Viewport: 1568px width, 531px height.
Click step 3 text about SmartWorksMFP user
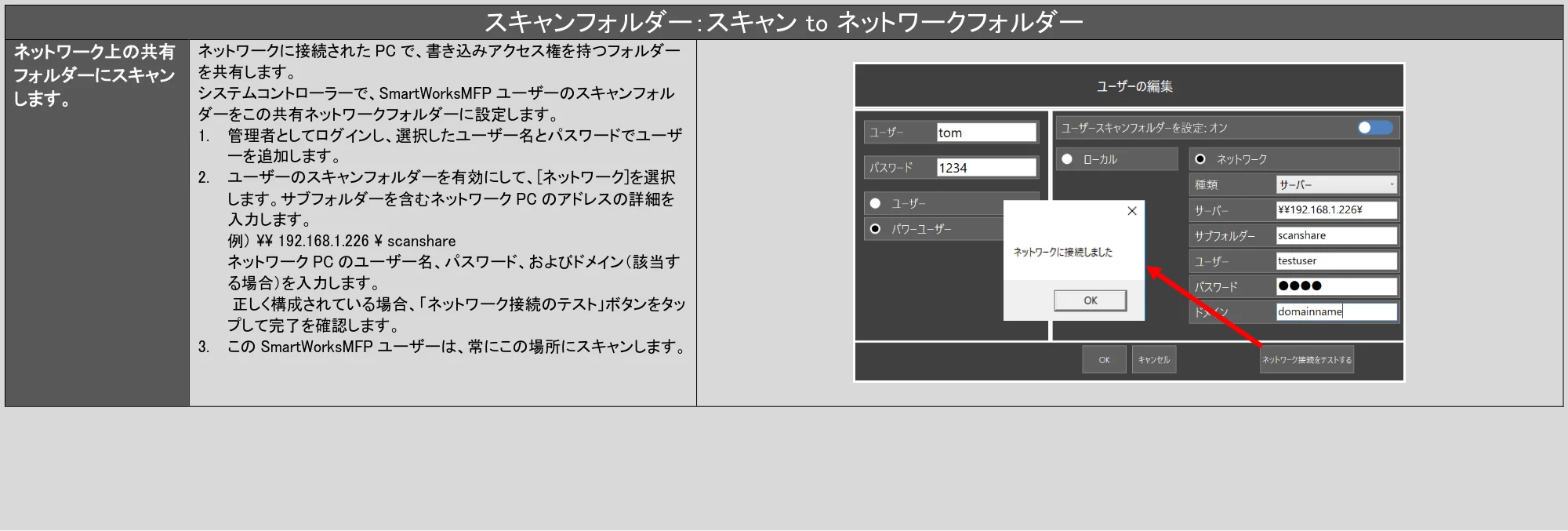456,347
